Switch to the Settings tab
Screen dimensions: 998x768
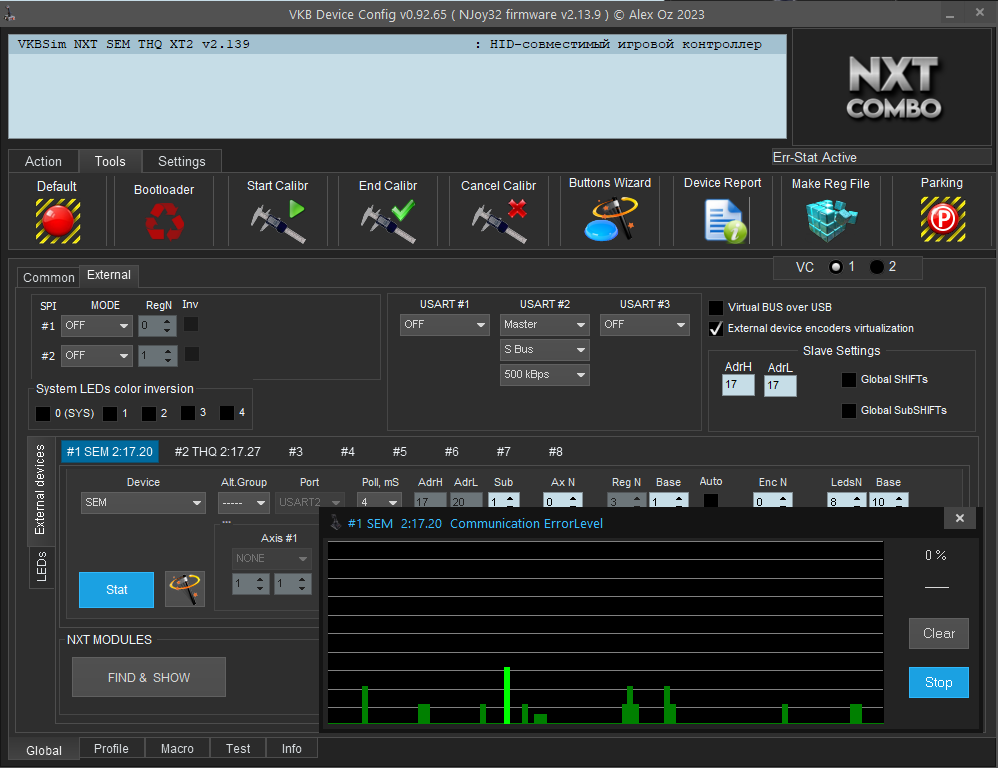point(181,161)
